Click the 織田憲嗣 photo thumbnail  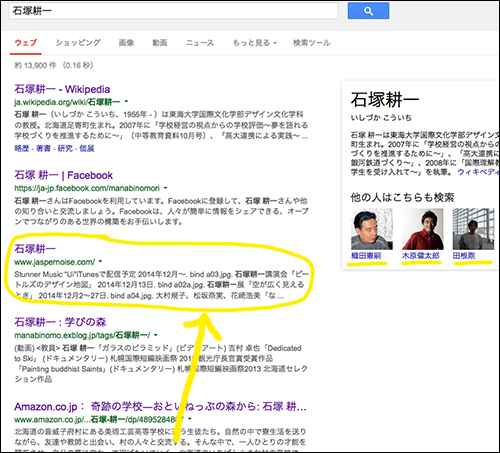coord(372,229)
